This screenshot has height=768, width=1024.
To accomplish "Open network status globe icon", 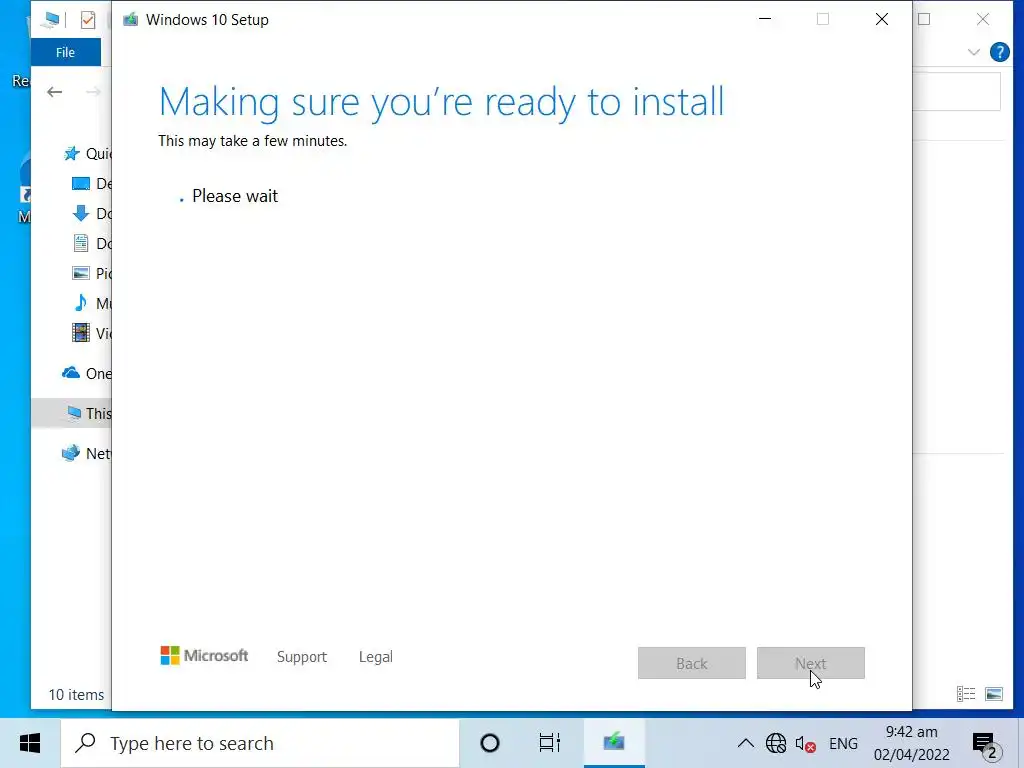I will point(776,743).
